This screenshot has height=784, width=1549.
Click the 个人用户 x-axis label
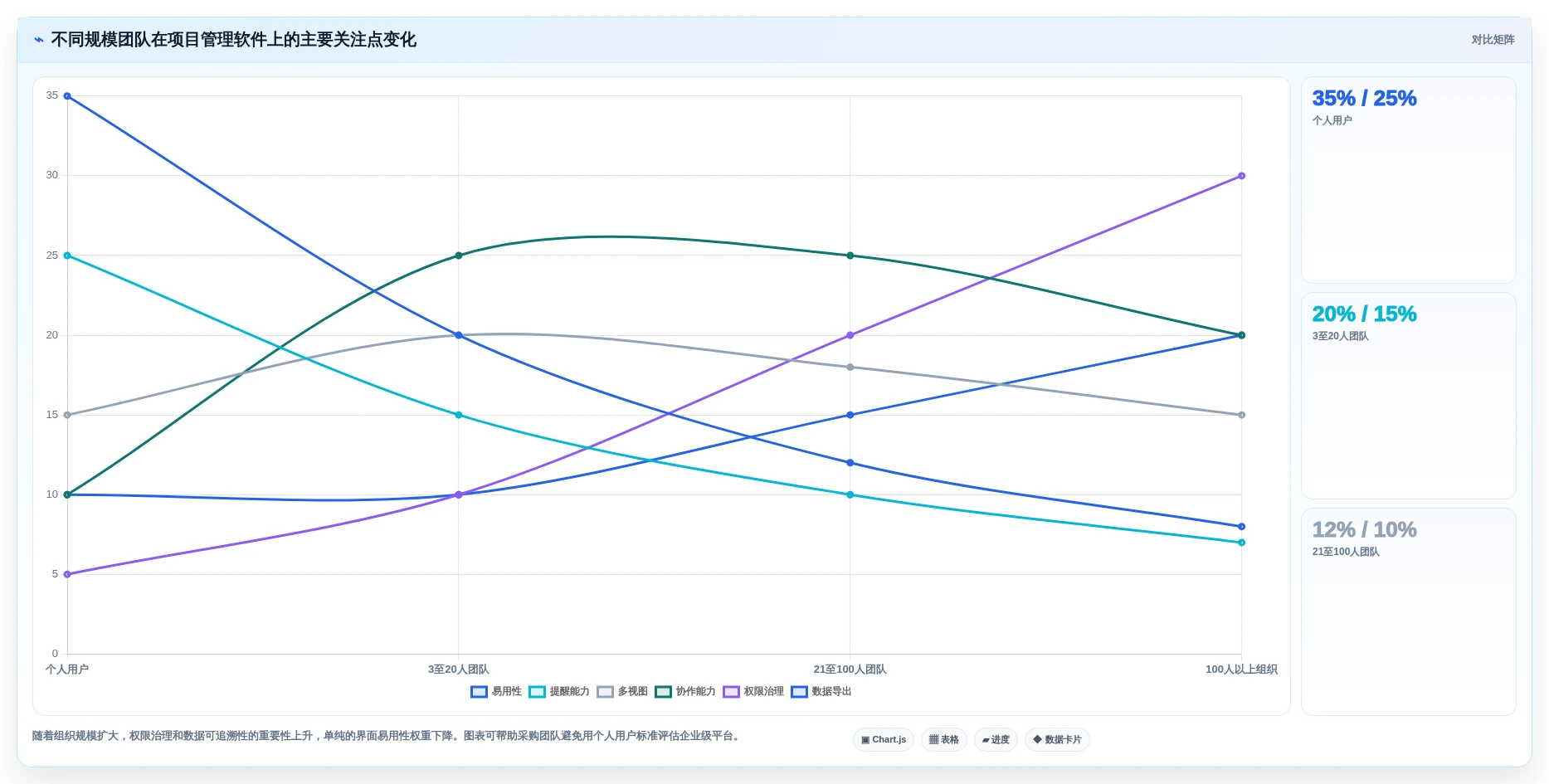point(67,670)
